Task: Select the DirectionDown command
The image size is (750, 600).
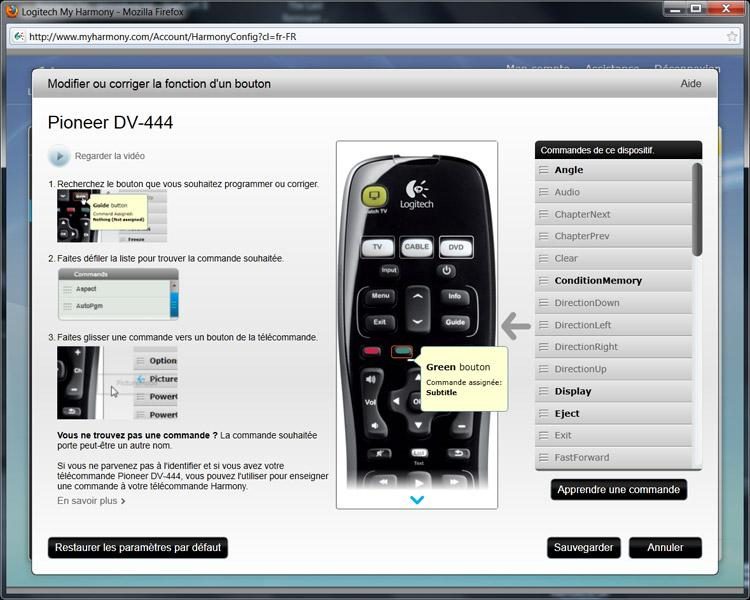Action: coord(613,303)
